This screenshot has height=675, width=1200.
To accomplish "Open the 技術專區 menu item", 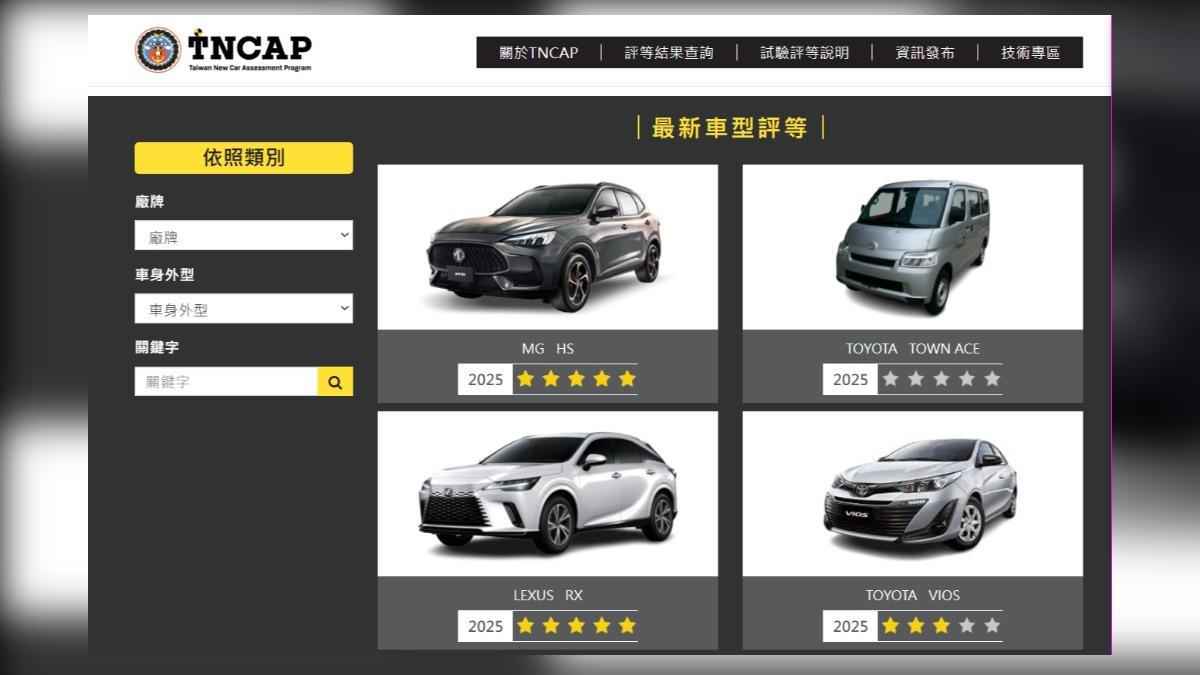I will pyautogui.click(x=1030, y=53).
